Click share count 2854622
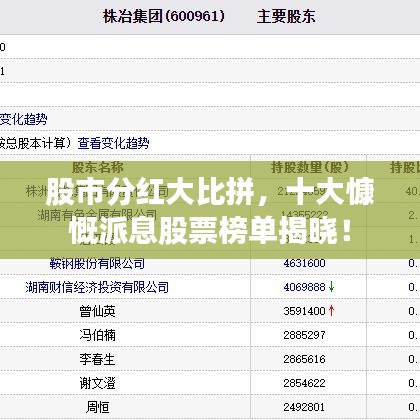This screenshot has height=420, width=420. point(304,383)
